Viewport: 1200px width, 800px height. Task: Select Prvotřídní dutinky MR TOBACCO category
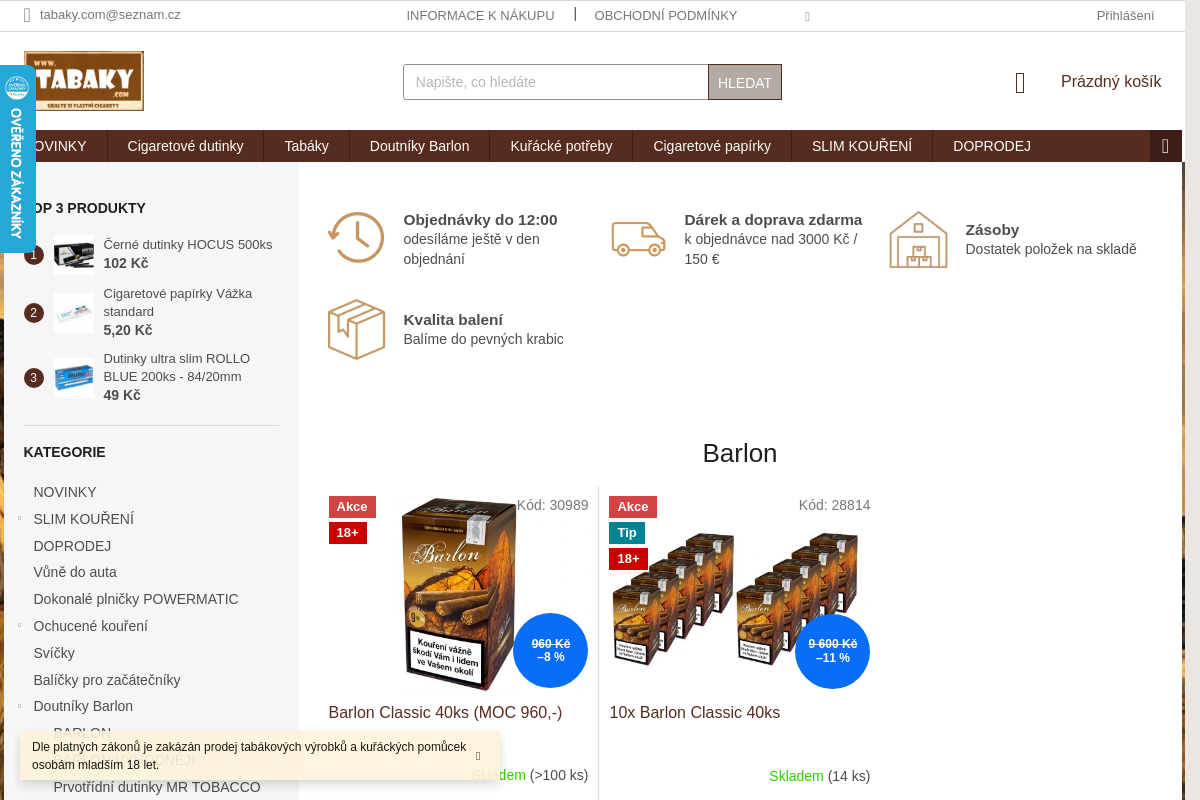pyautogui.click(x=157, y=787)
